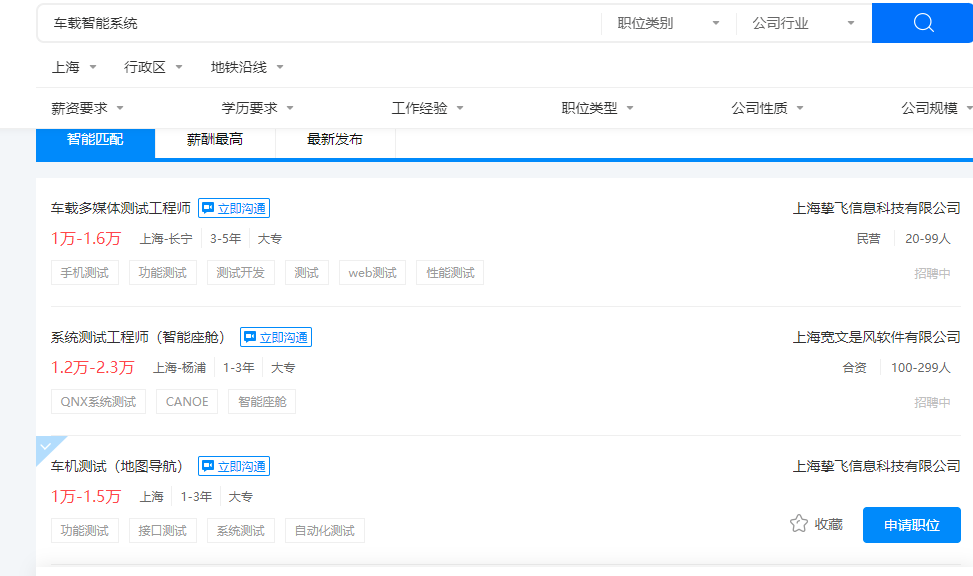This screenshot has height=576, width=973.
Task: Open 上海挚飞信息科技有限公司 link in 车机测试 listing
Action: click(876, 466)
